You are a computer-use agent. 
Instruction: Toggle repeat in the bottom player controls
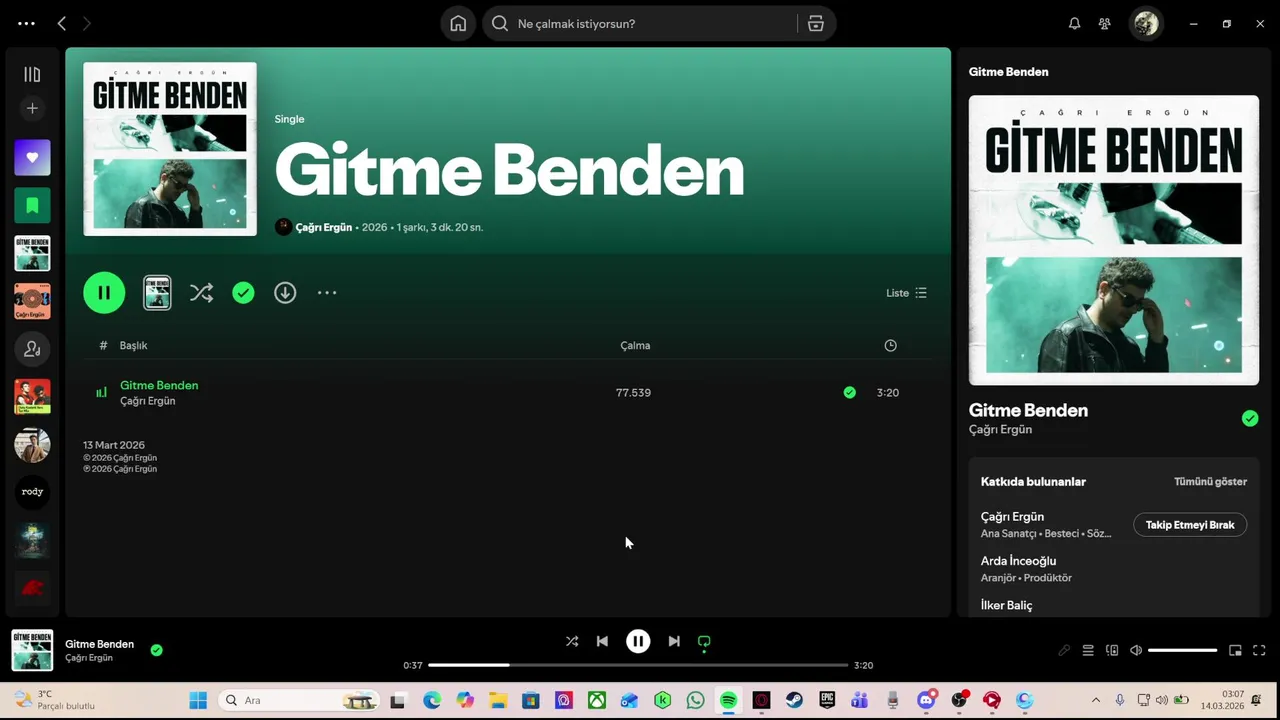point(704,641)
